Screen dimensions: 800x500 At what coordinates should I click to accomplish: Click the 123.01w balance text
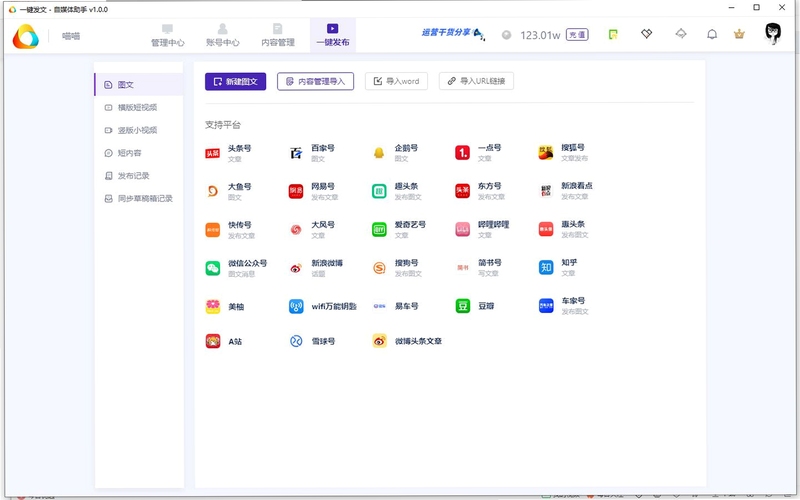pos(540,35)
